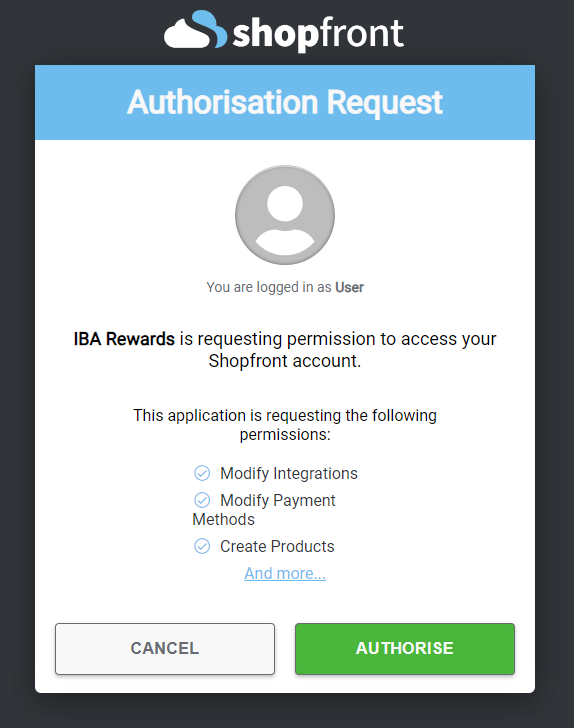Click the checkmark icon beside Modify Payment Methods

pos(202,500)
